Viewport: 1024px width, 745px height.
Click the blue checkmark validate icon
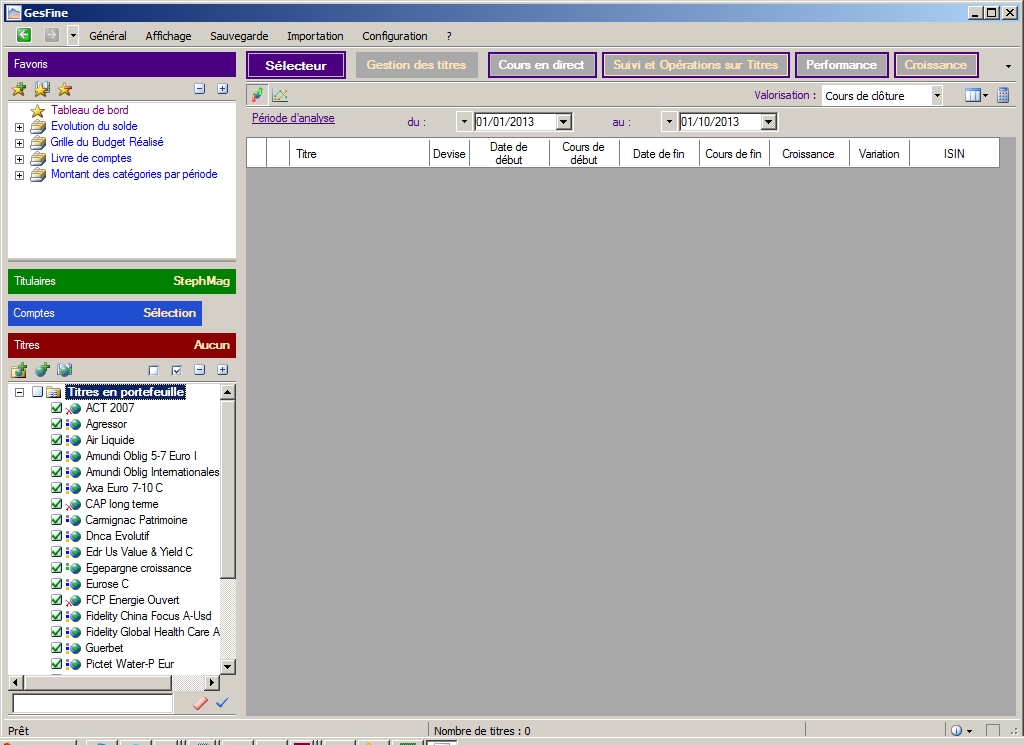(x=222, y=703)
